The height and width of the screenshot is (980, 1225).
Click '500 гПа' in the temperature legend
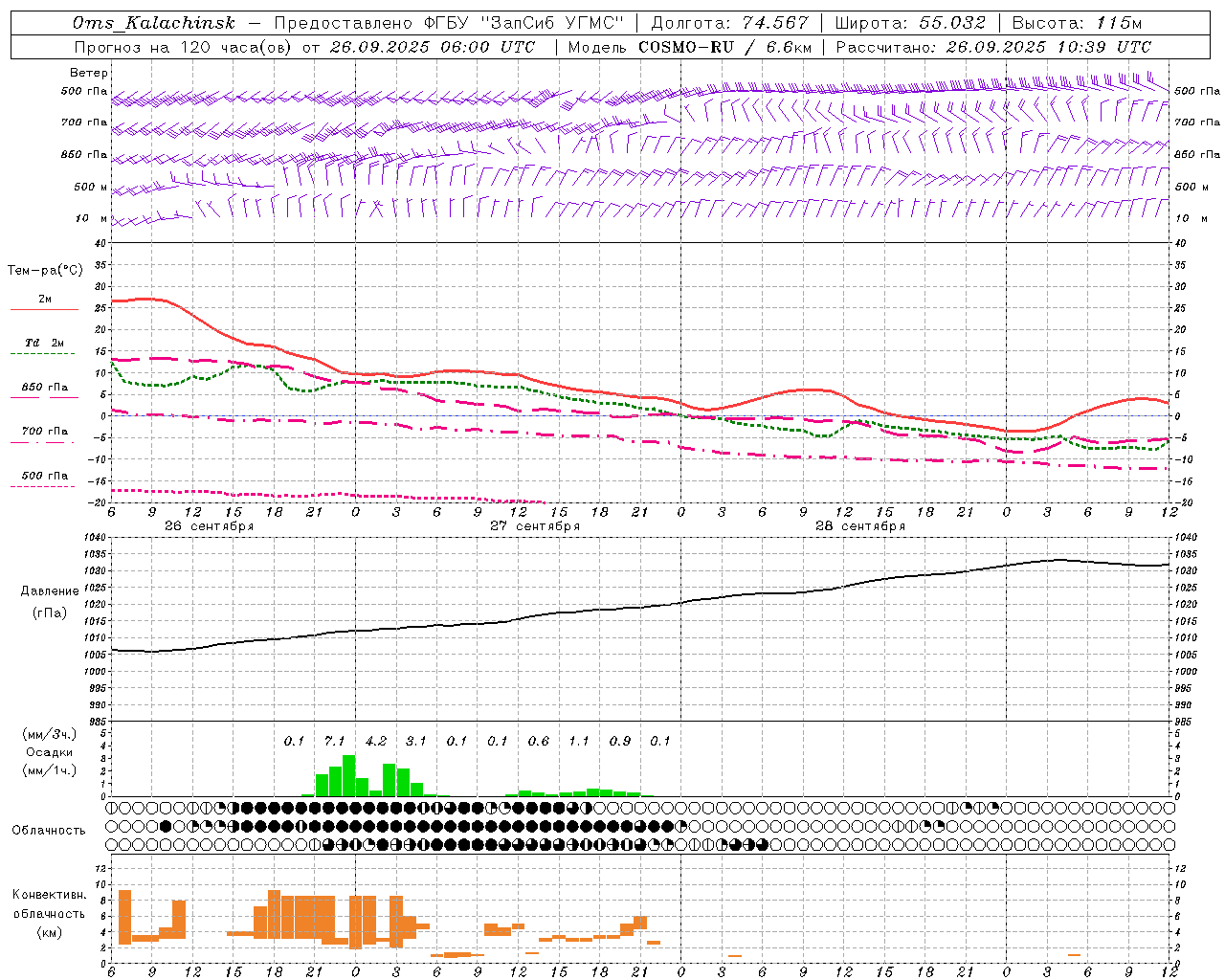[x=44, y=476]
